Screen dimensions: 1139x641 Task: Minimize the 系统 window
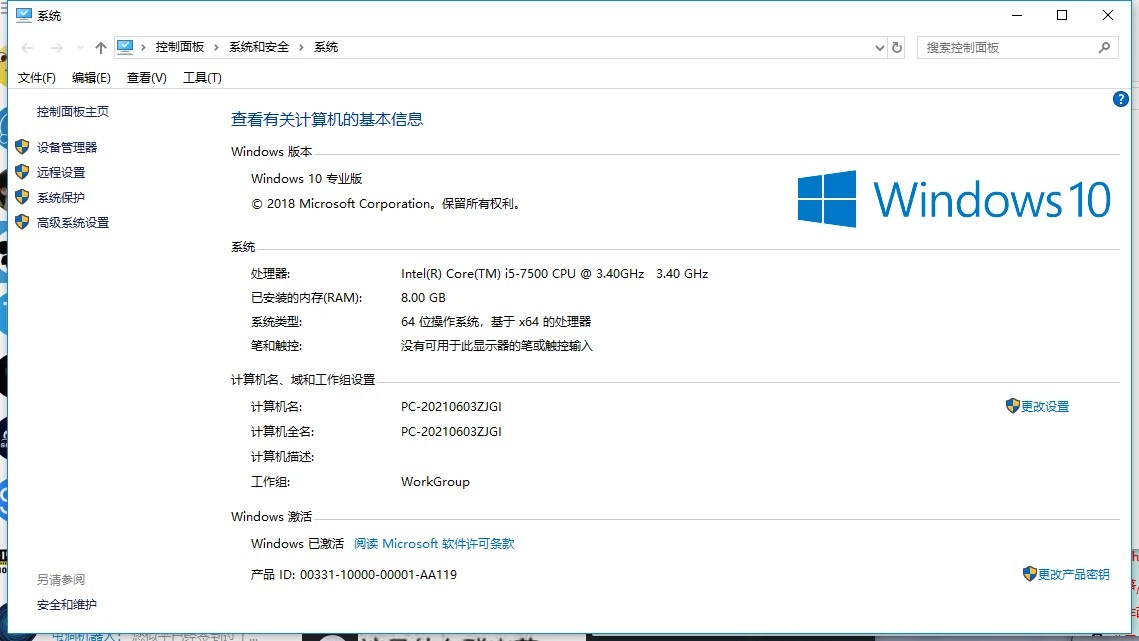tap(1017, 15)
